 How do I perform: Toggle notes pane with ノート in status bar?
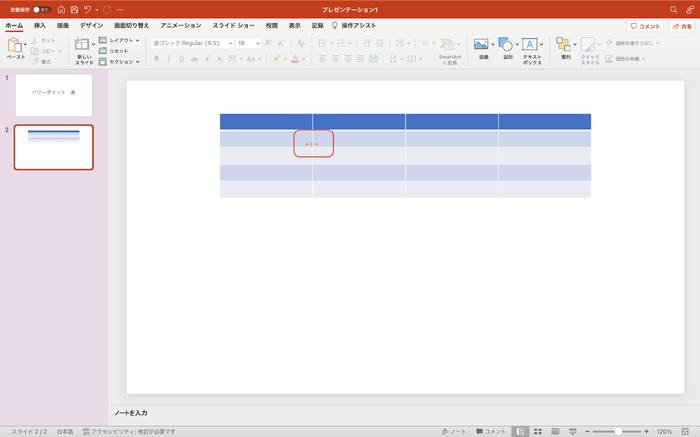454,431
